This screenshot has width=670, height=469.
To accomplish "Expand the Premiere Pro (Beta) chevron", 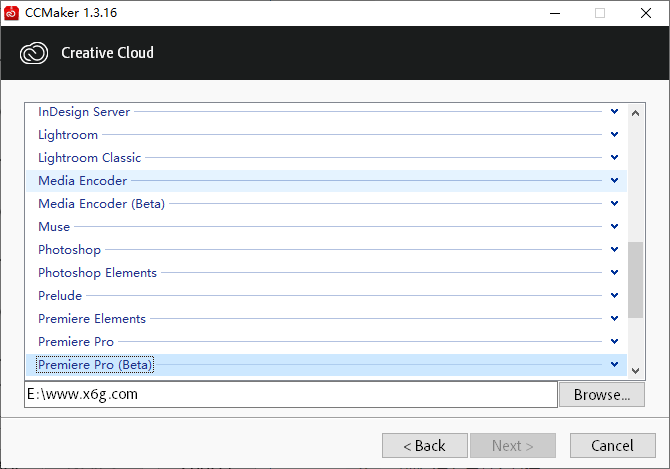I will [x=614, y=365].
